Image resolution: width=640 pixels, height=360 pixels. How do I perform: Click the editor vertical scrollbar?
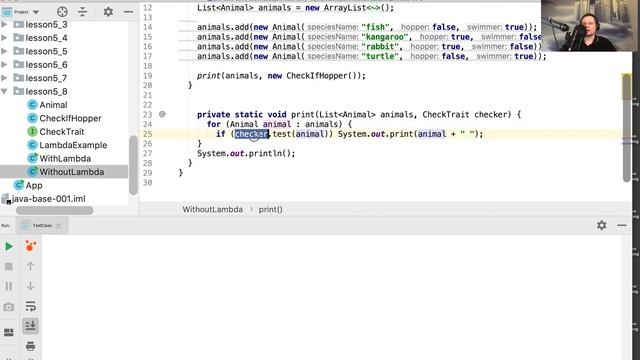point(627,127)
